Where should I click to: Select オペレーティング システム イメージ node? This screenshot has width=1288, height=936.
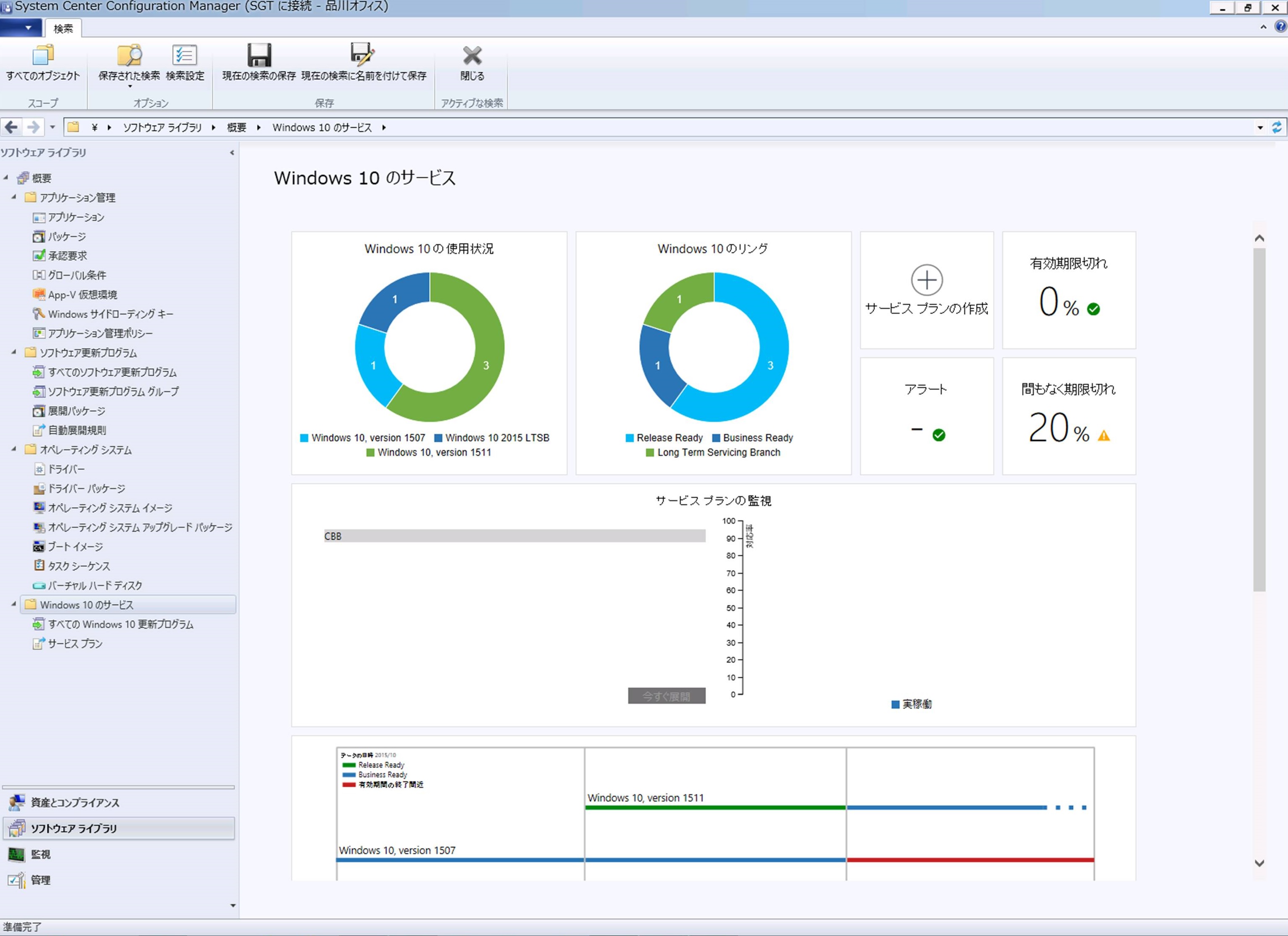pyautogui.click(x=102, y=507)
